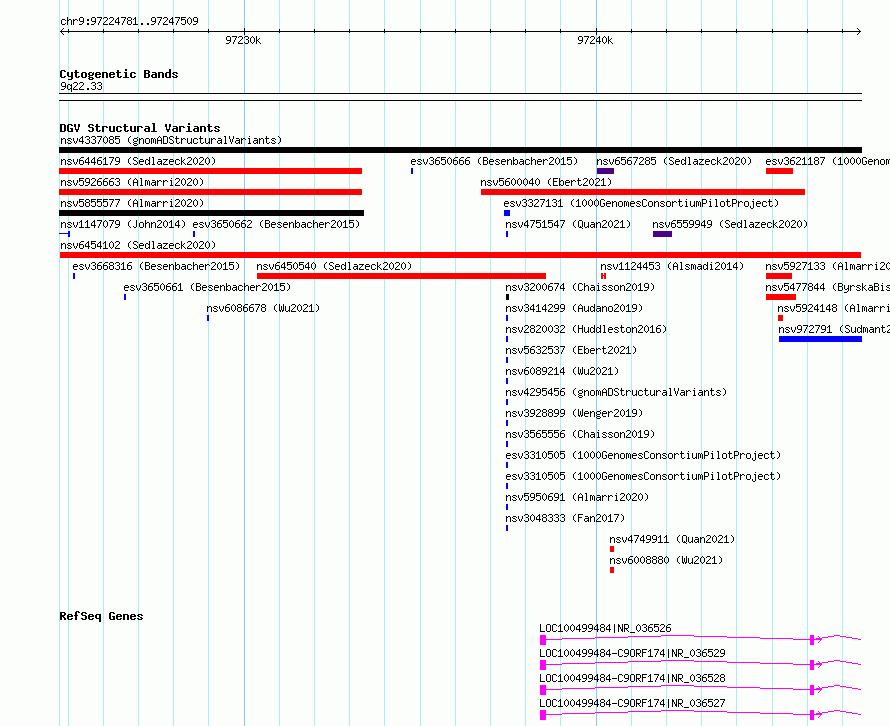
Task: Click the nsv4337085 gnomADStructuralVariants label
Action: tap(171, 140)
